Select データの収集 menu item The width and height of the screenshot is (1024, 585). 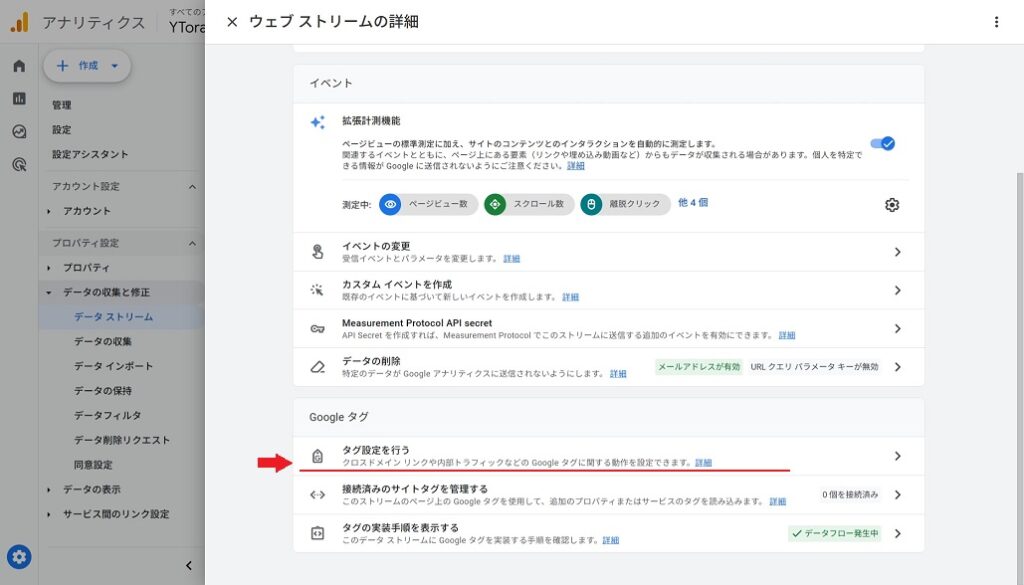tap(103, 341)
